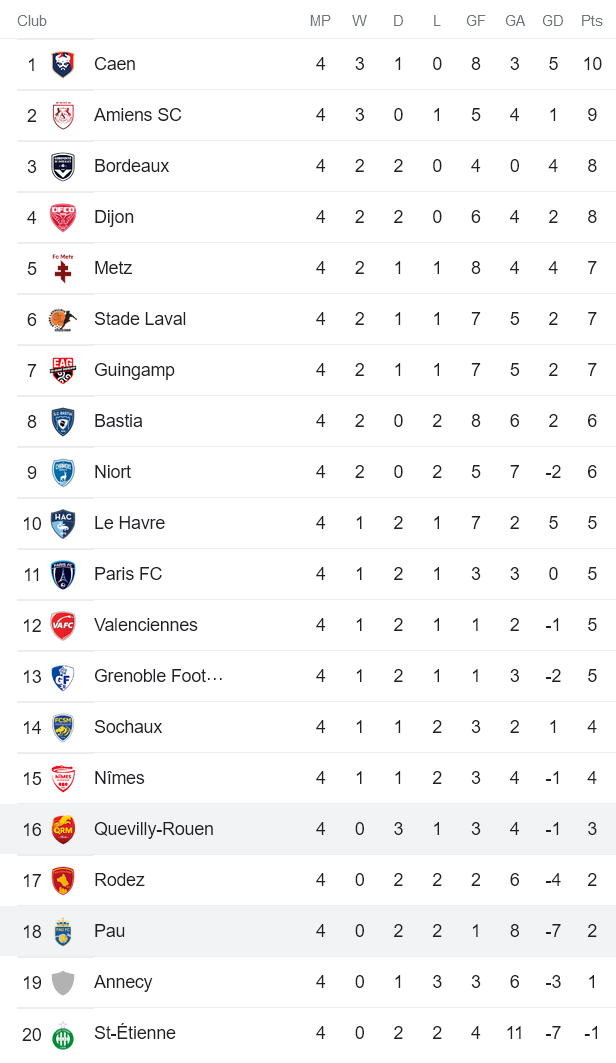
Task: Click the Stade Laval club logo
Action: 63,320
